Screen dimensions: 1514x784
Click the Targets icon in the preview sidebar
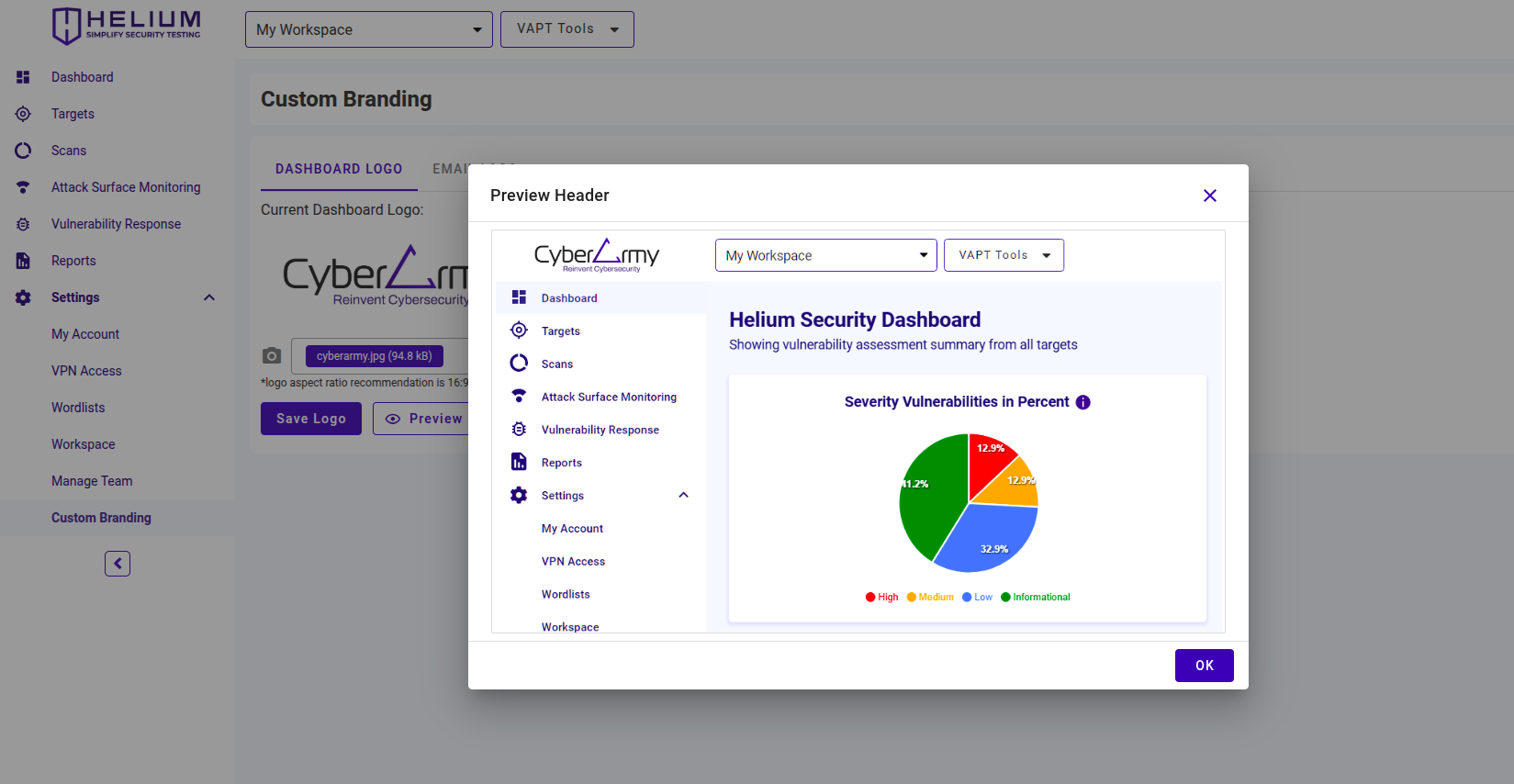coord(519,330)
